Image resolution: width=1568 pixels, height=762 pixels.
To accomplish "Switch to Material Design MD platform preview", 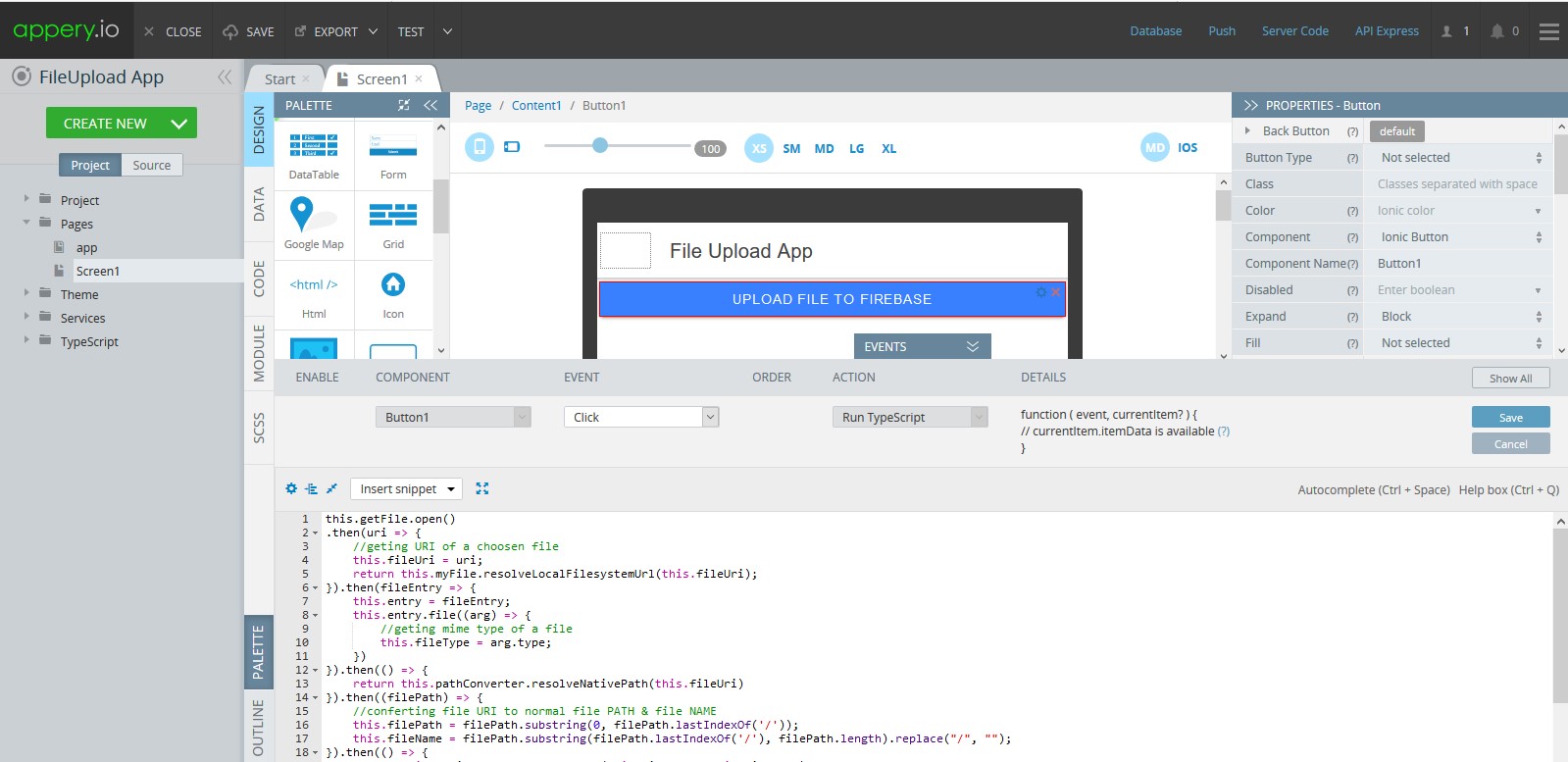I will (x=1155, y=147).
